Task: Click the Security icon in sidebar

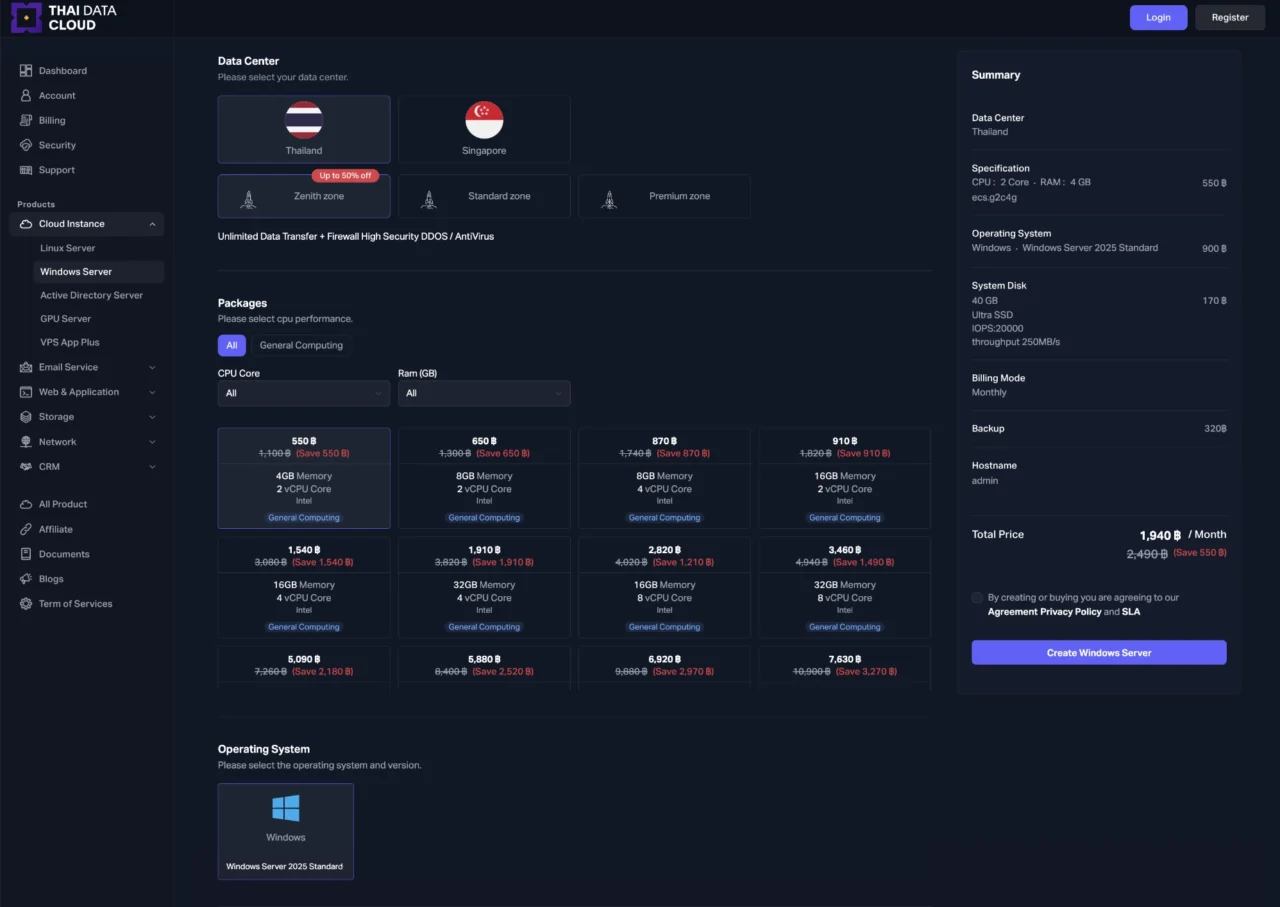Action: click(26, 145)
